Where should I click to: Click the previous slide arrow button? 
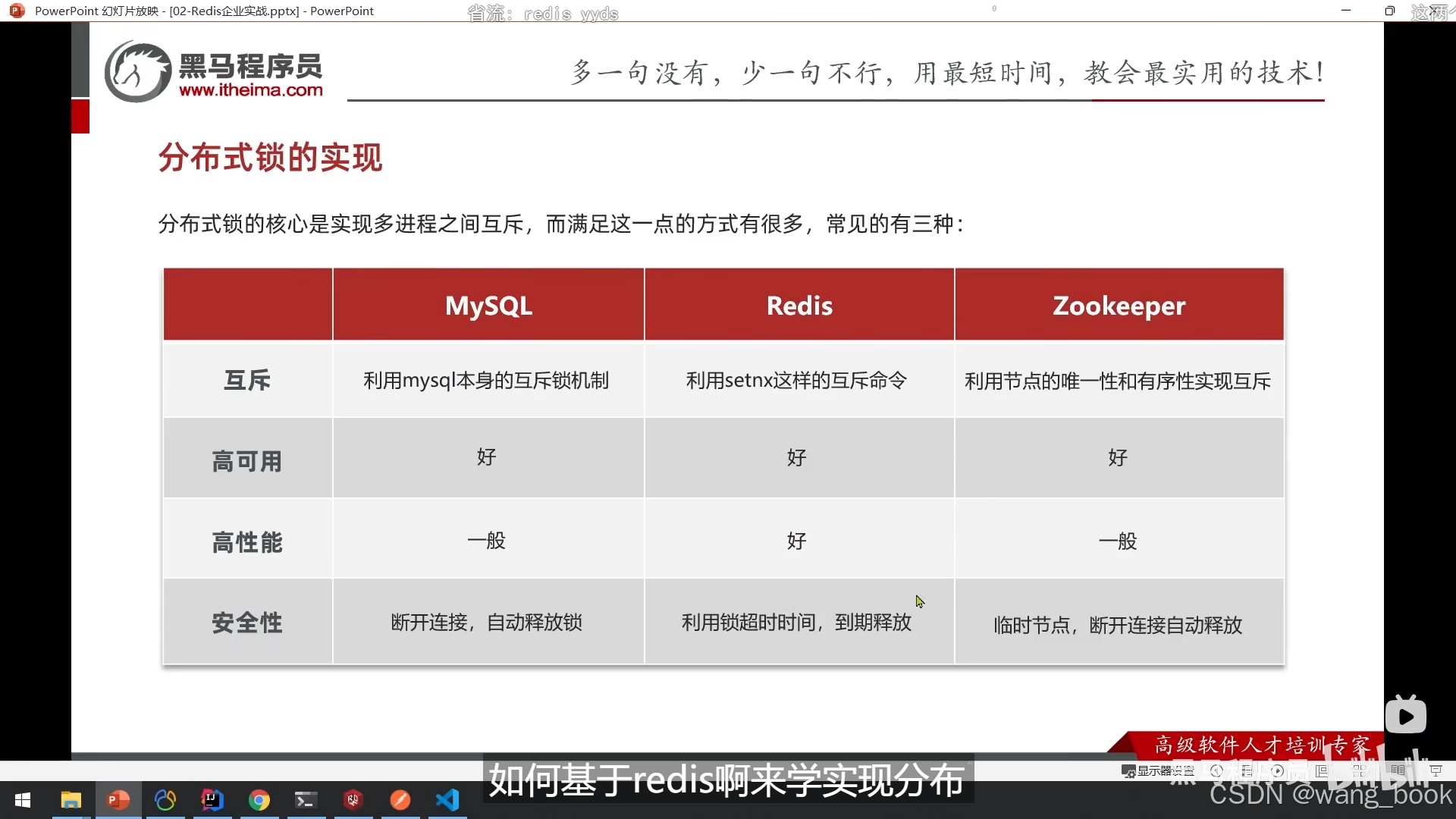click(x=1216, y=770)
